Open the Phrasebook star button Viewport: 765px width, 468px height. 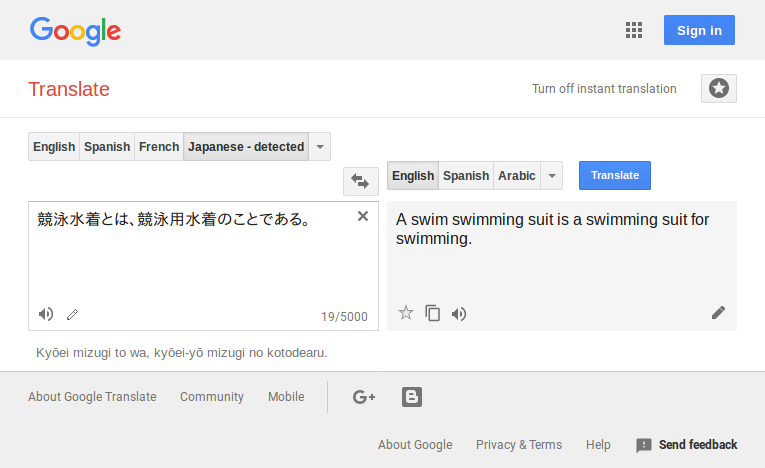719,88
